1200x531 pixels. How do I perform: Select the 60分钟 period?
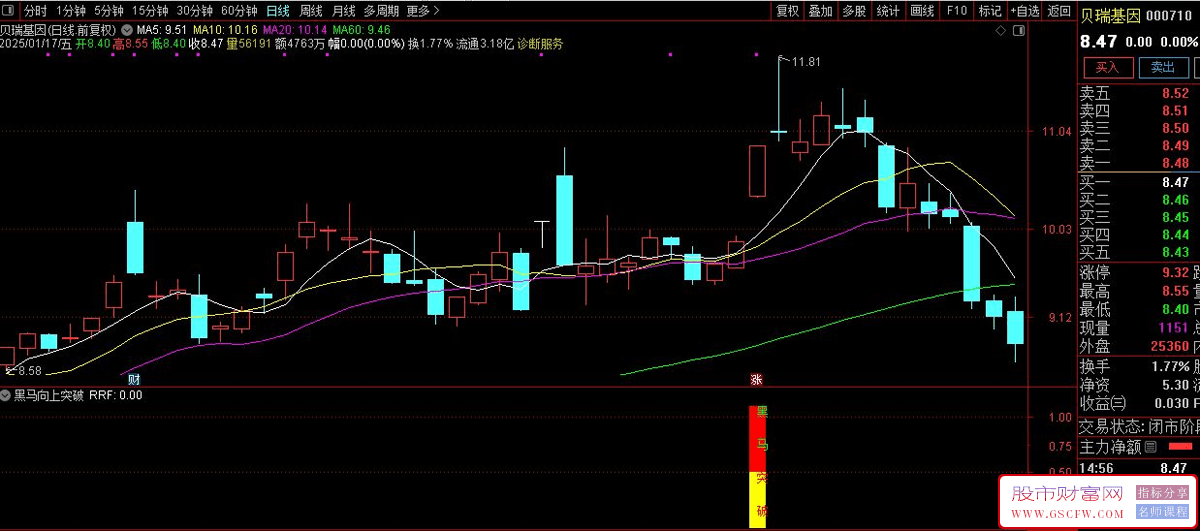[239, 11]
